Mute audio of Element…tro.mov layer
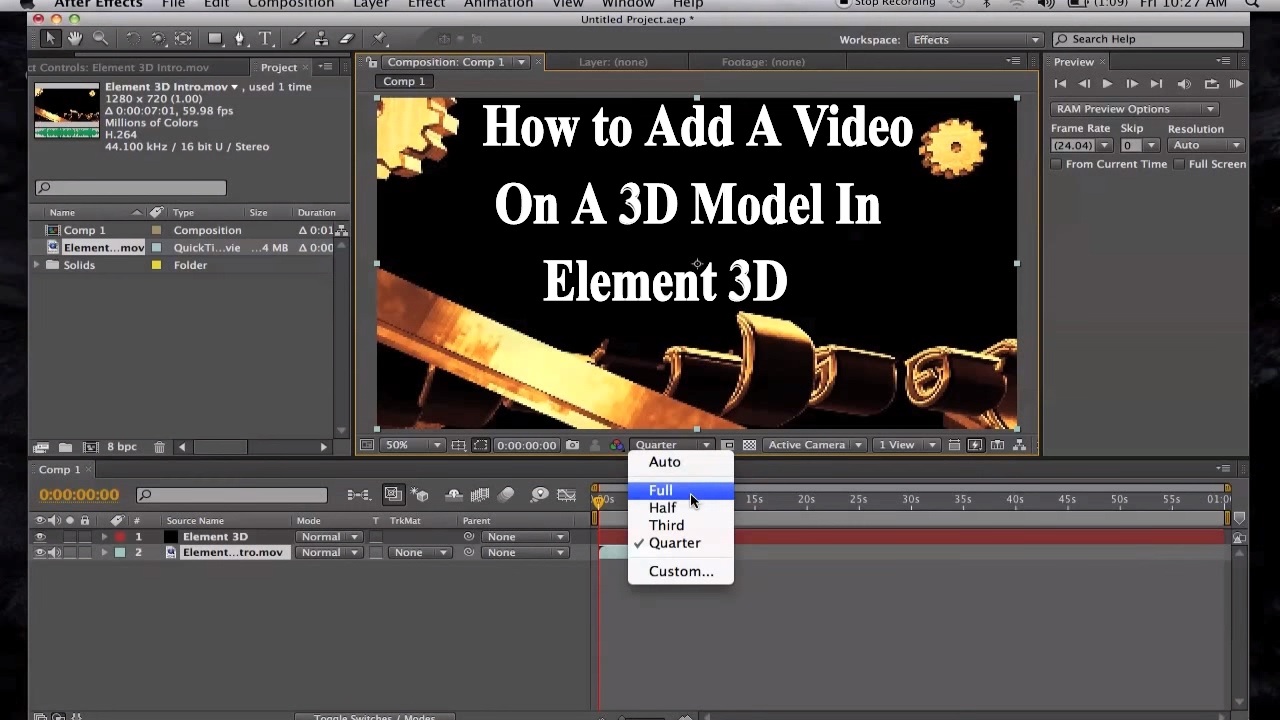This screenshot has height=720, width=1280. (x=55, y=553)
